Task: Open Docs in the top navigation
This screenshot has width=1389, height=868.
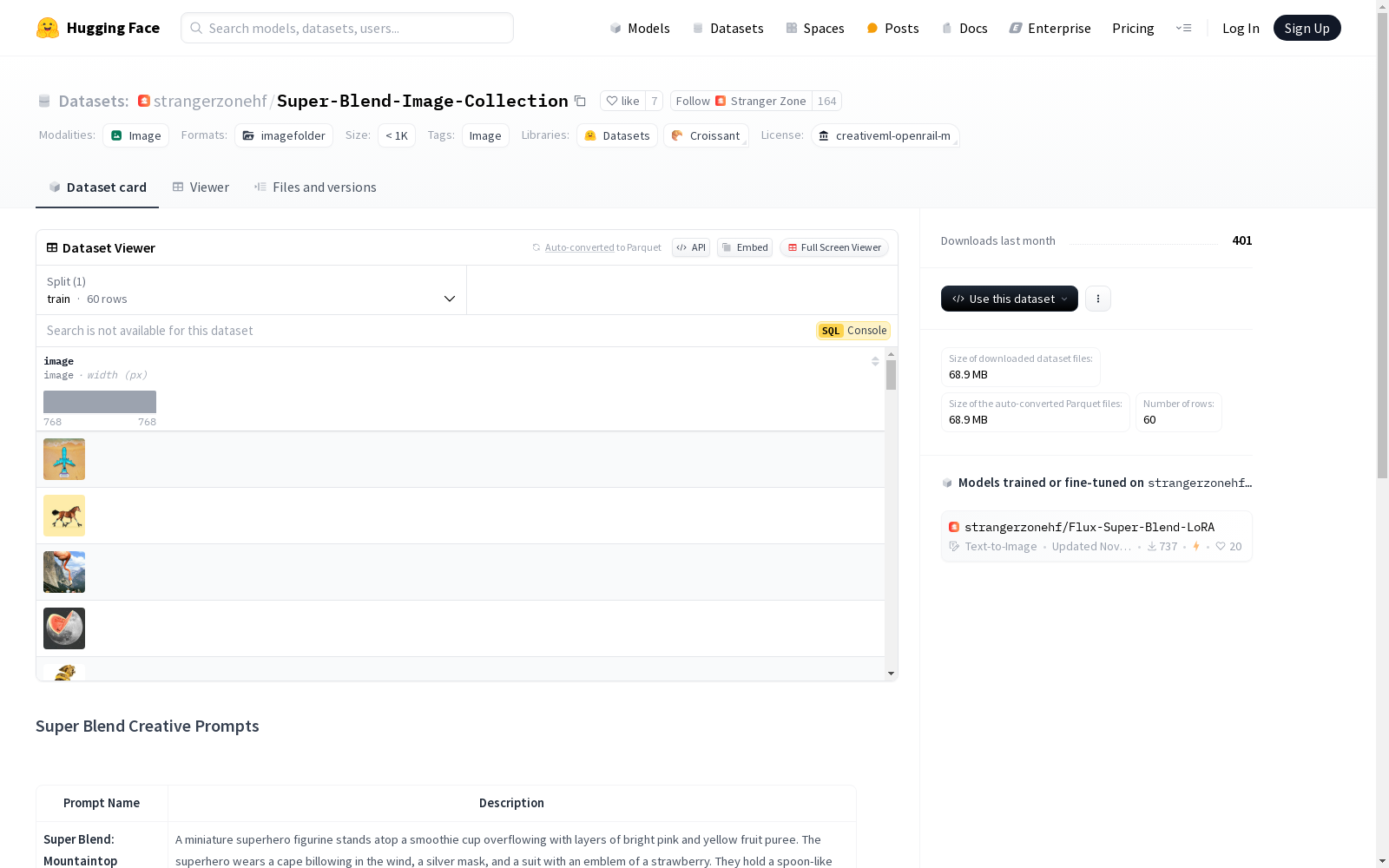Action: coord(964,28)
